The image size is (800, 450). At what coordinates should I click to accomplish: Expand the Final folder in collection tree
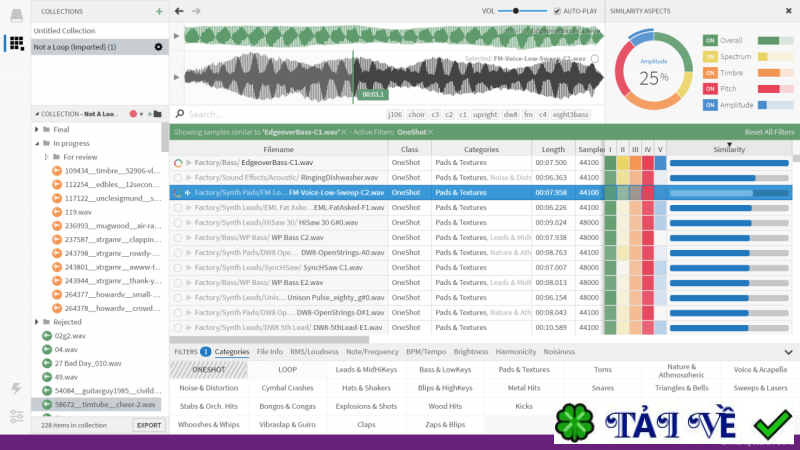(37, 129)
